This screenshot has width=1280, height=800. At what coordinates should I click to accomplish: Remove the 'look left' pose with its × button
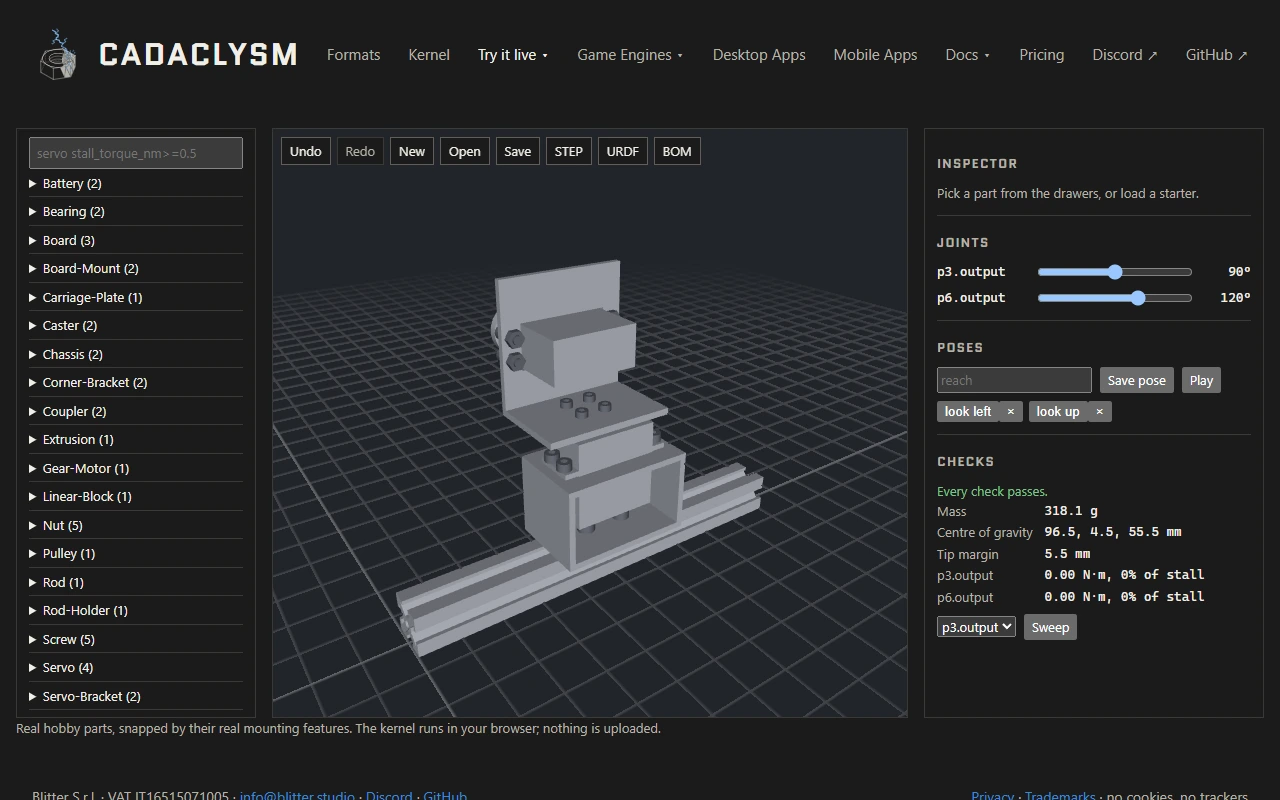(1010, 411)
